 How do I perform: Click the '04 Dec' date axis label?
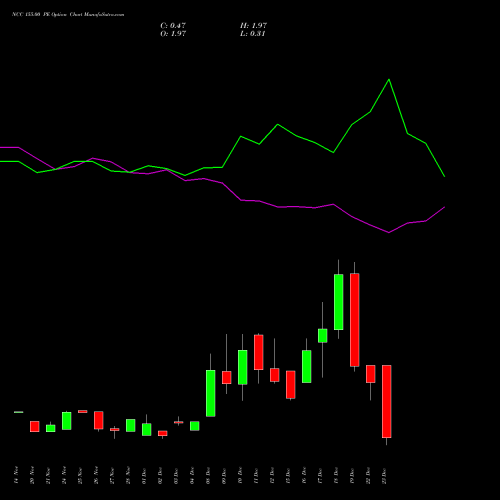(x=192, y=475)
